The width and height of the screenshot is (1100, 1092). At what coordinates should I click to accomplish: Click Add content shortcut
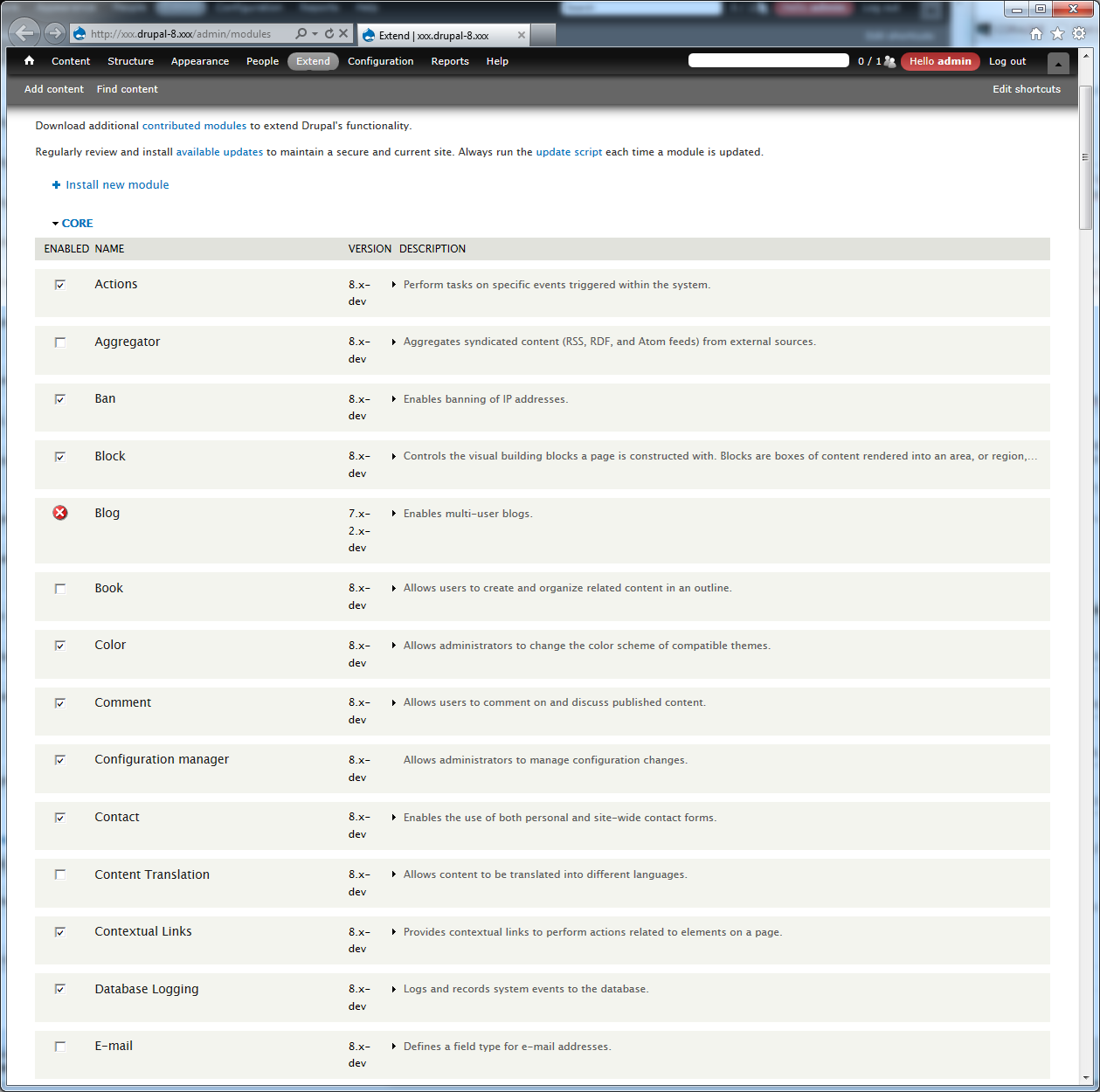pyautogui.click(x=54, y=89)
